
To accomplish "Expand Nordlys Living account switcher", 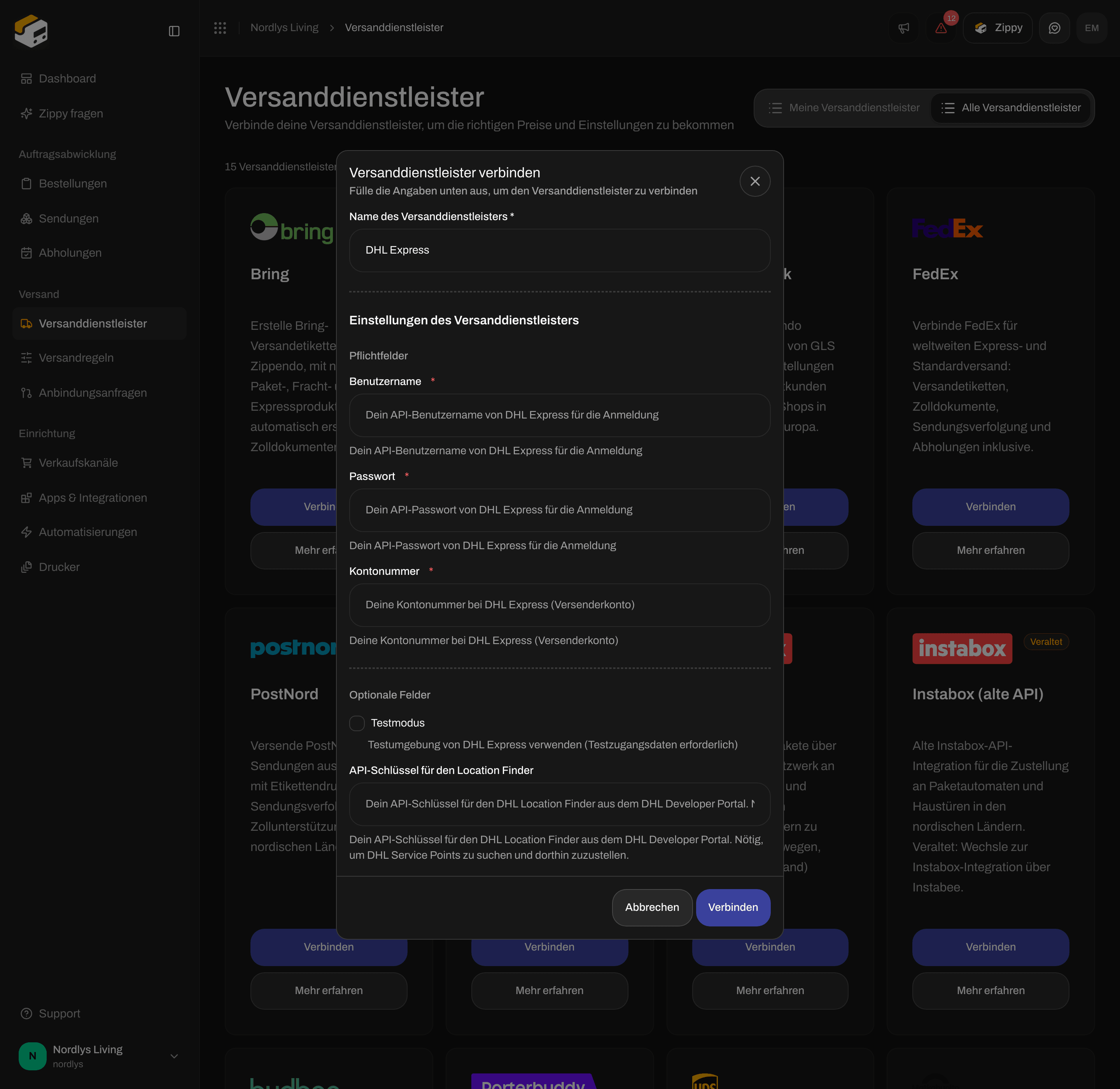I will (x=100, y=1056).
